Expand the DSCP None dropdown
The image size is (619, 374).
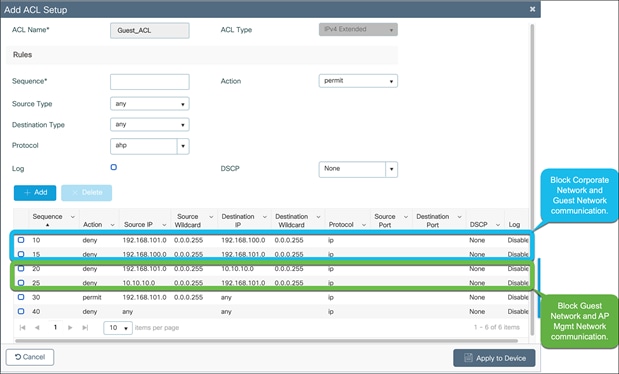point(358,169)
